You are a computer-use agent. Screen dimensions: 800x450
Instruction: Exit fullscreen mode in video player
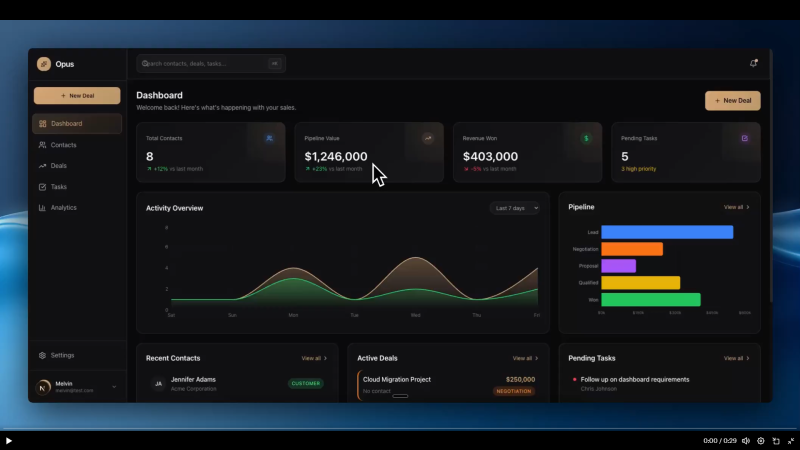click(790, 440)
